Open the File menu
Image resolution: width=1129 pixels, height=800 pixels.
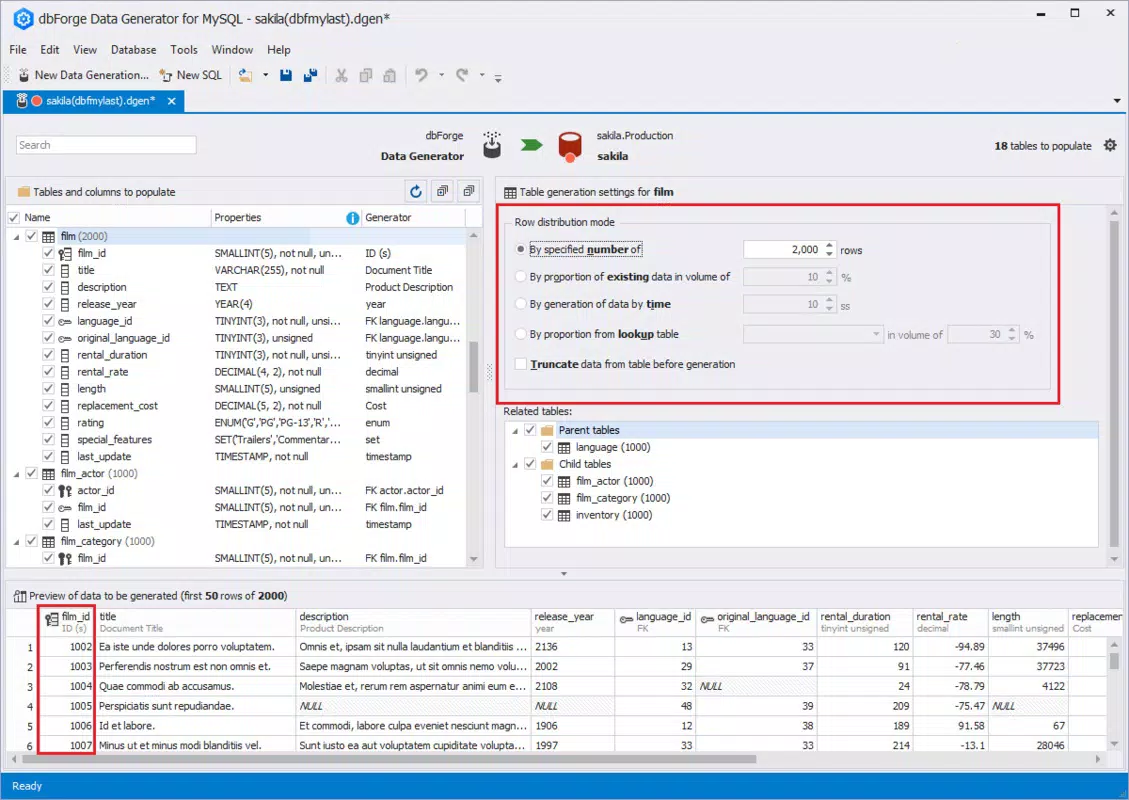[18, 50]
